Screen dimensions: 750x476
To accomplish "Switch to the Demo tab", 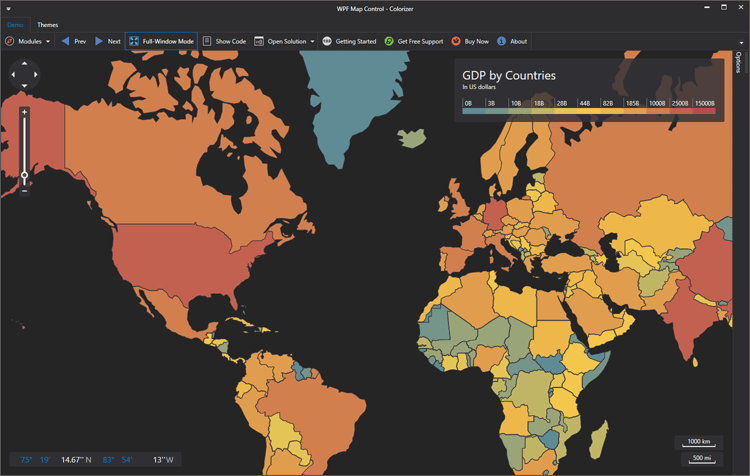I will (16, 24).
